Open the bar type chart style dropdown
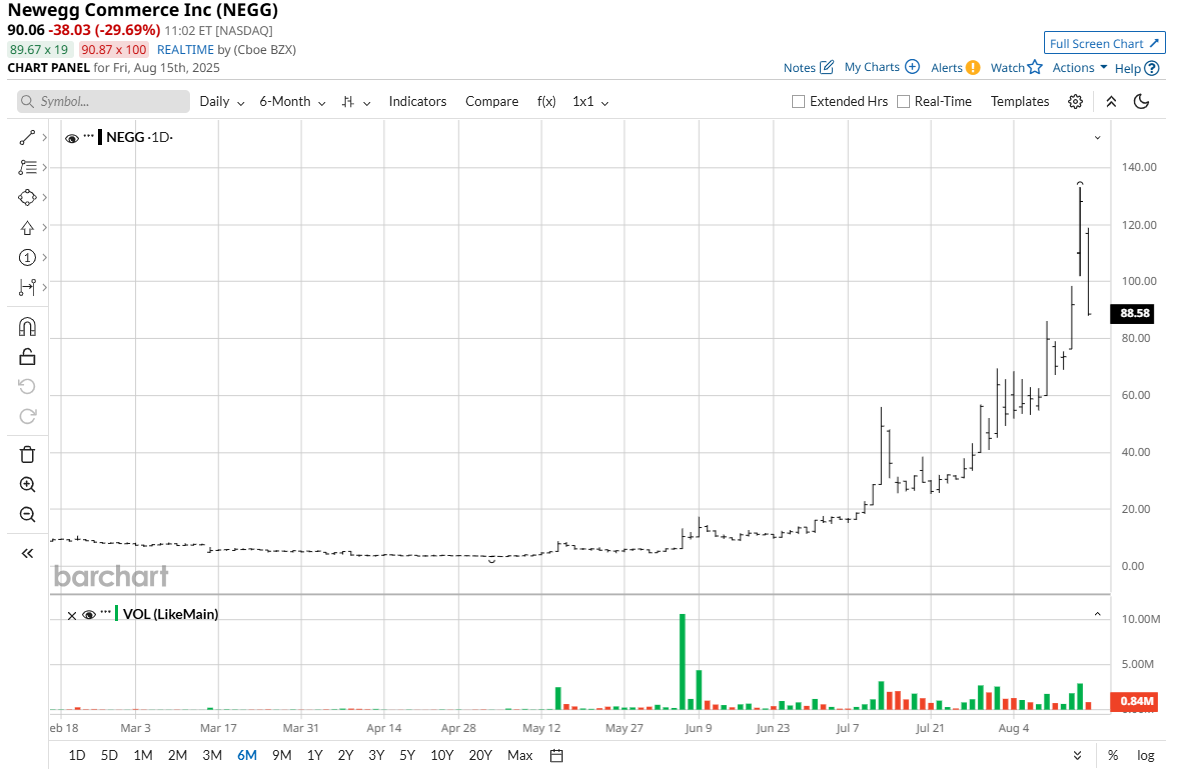 click(356, 102)
